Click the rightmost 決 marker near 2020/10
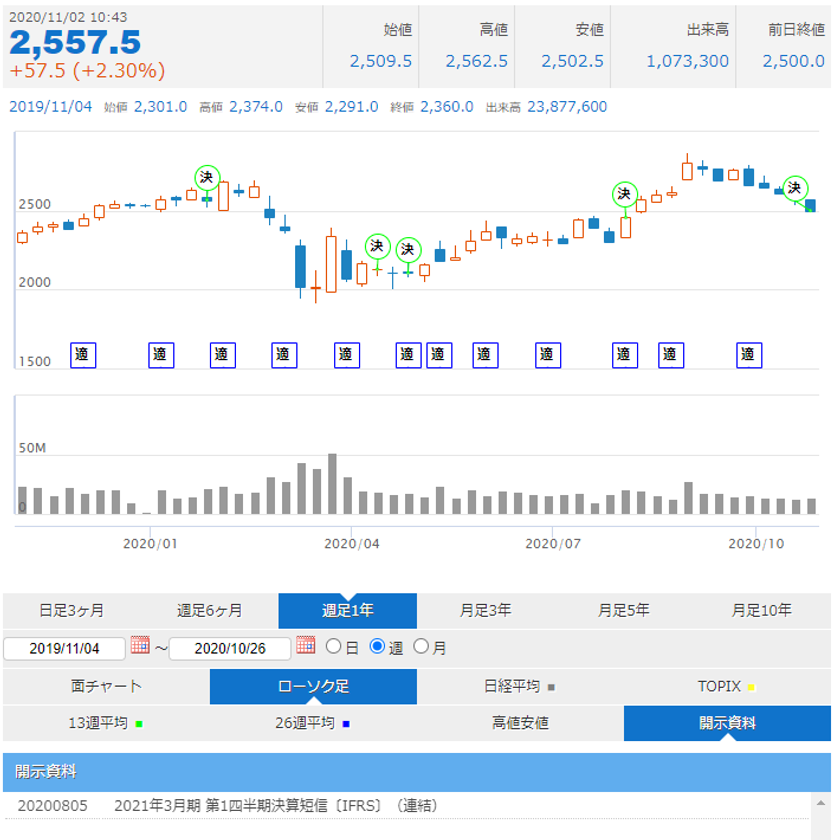The width and height of the screenshot is (832, 840). pos(793,187)
